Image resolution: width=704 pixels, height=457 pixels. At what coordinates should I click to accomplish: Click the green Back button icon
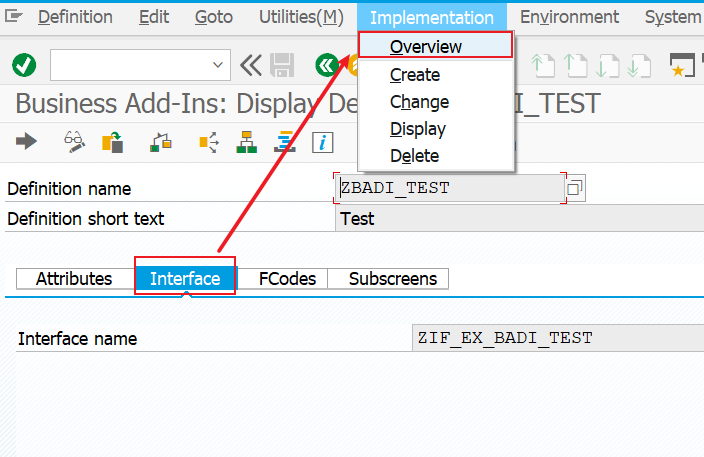pyautogui.click(x=326, y=66)
